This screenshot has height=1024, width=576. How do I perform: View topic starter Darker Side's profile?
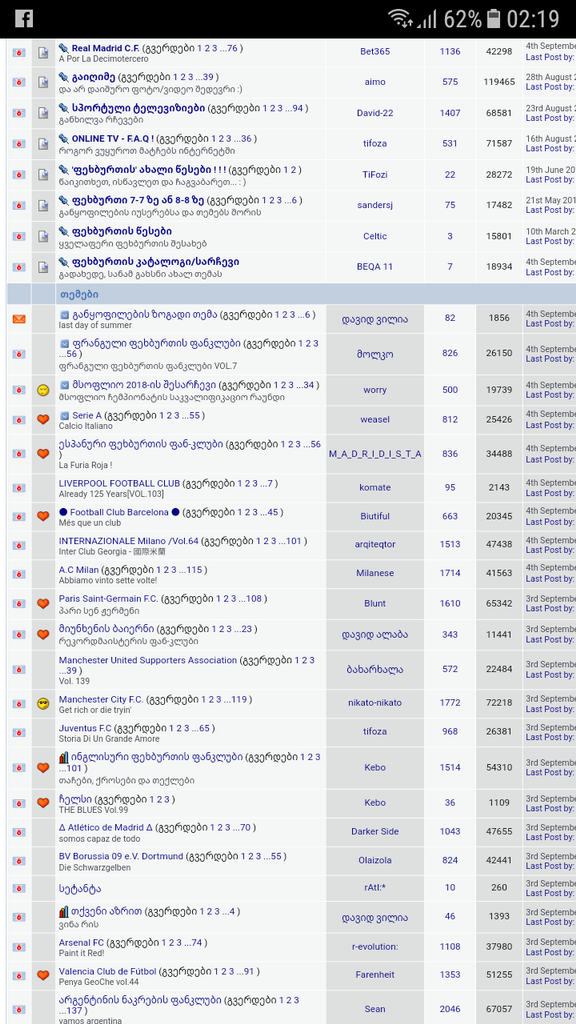(x=375, y=831)
